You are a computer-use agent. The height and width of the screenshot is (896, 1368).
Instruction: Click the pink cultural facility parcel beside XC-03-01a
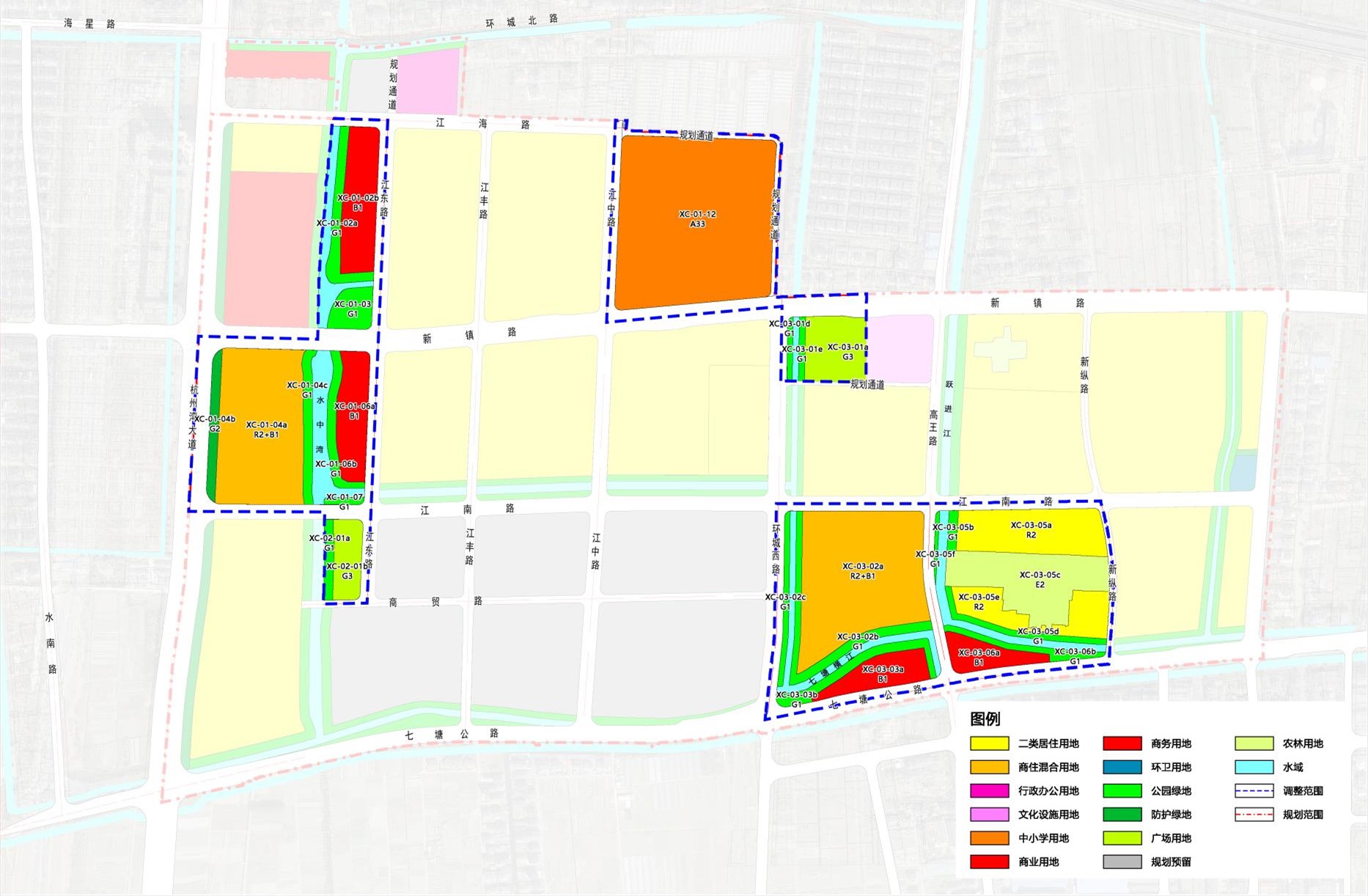tap(901, 349)
